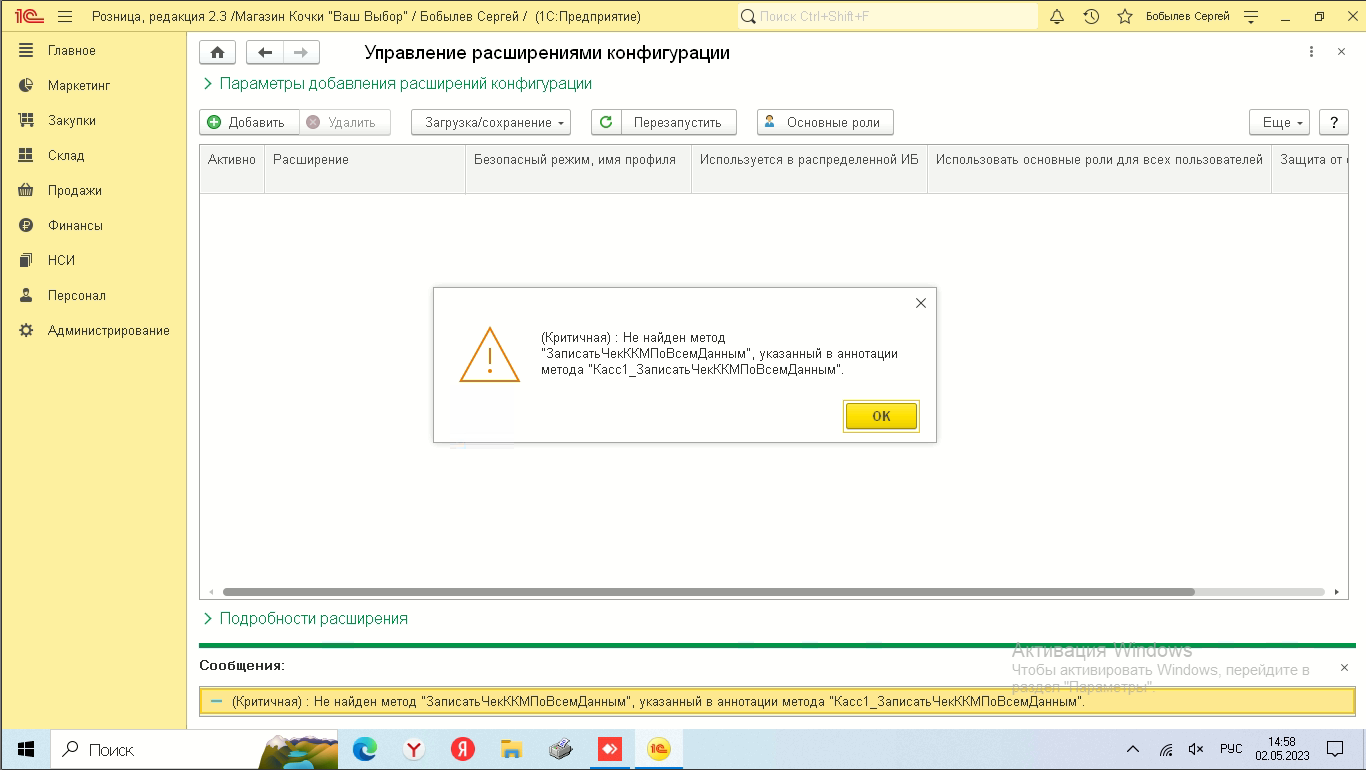Click the warning triangle icon in dialog
1366x770 pixels.
pyautogui.click(x=490, y=355)
